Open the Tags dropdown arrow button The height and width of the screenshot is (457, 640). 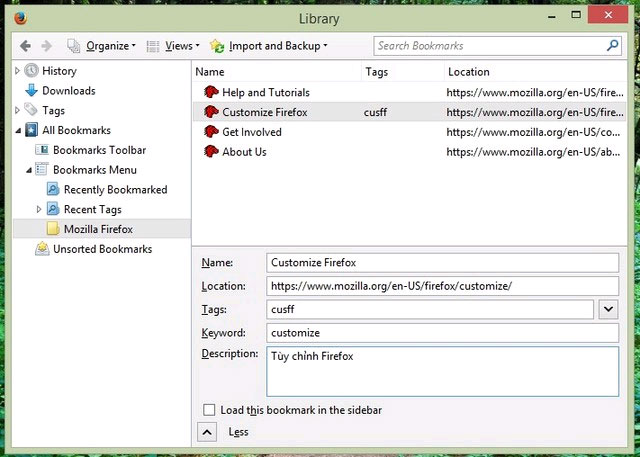point(608,310)
